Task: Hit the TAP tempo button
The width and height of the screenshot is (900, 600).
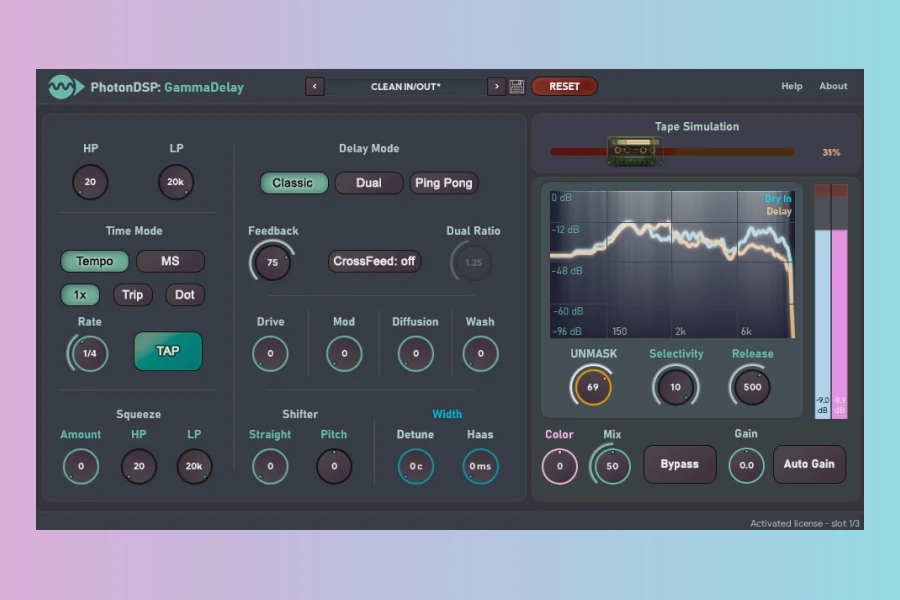Action: [x=168, y=351]
